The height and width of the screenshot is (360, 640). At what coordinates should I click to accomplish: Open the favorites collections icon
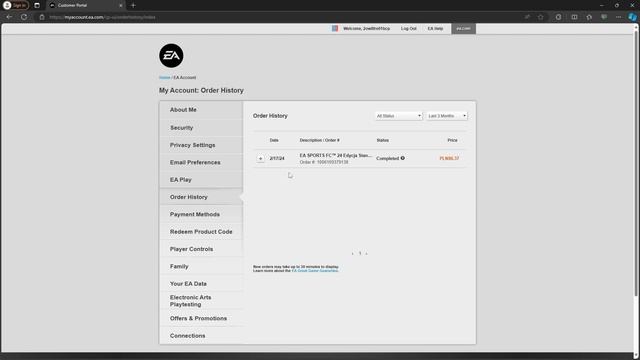point(589,17)
